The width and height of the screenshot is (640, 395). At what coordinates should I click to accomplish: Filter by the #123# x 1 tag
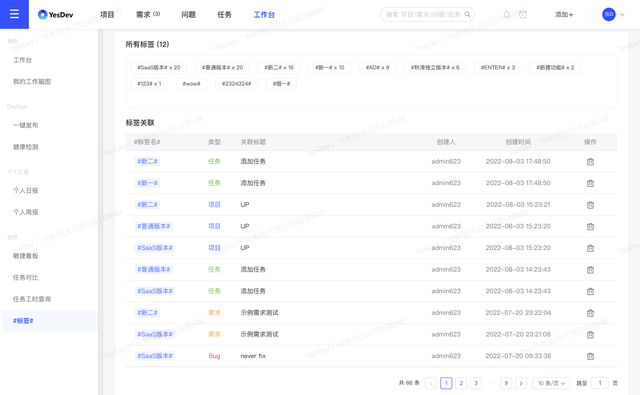(149, 84)
